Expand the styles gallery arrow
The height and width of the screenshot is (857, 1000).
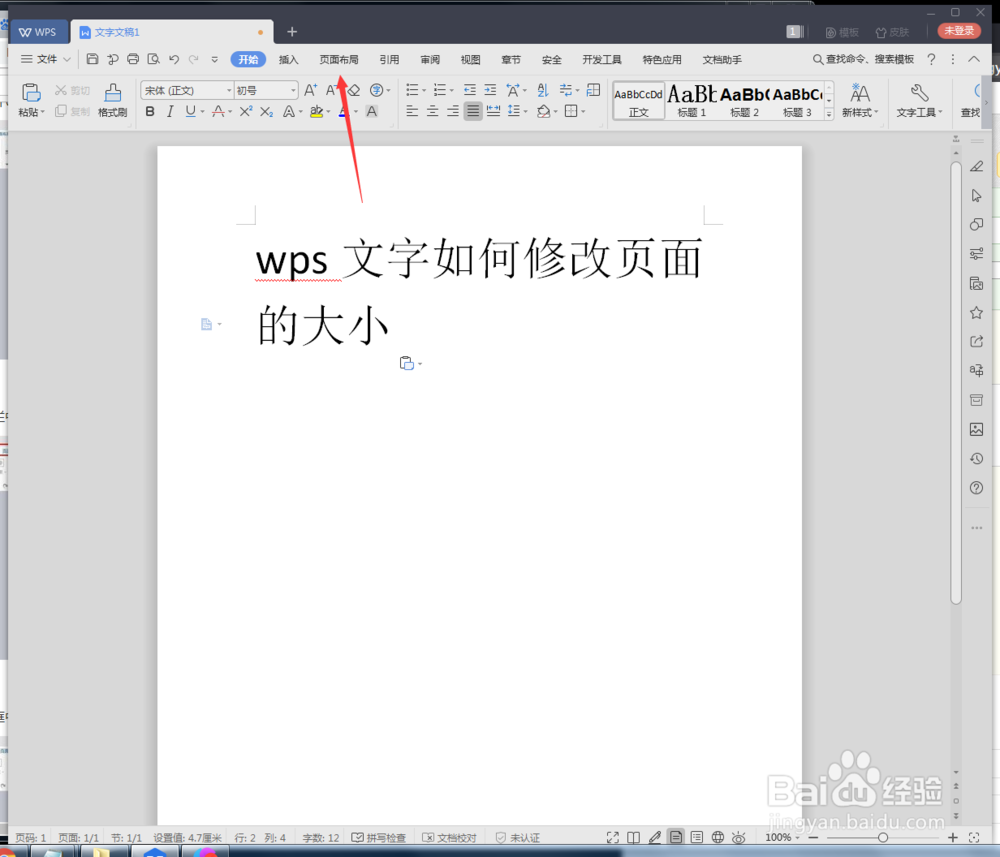[x=829, y=114]
